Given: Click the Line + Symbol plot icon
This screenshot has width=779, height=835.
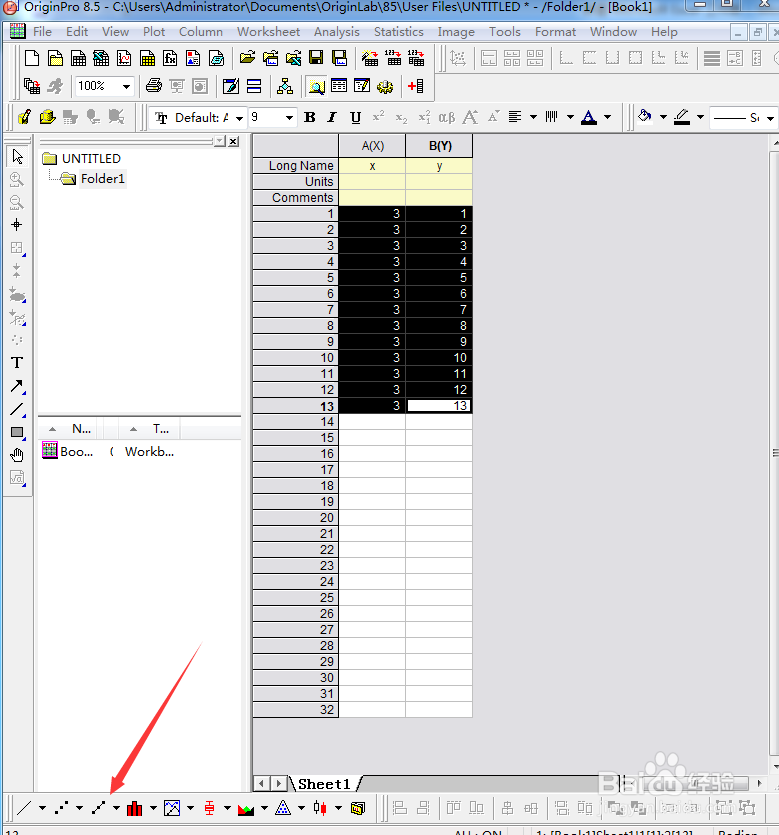Looking at the screenshot, I should [x=99, y=808].
